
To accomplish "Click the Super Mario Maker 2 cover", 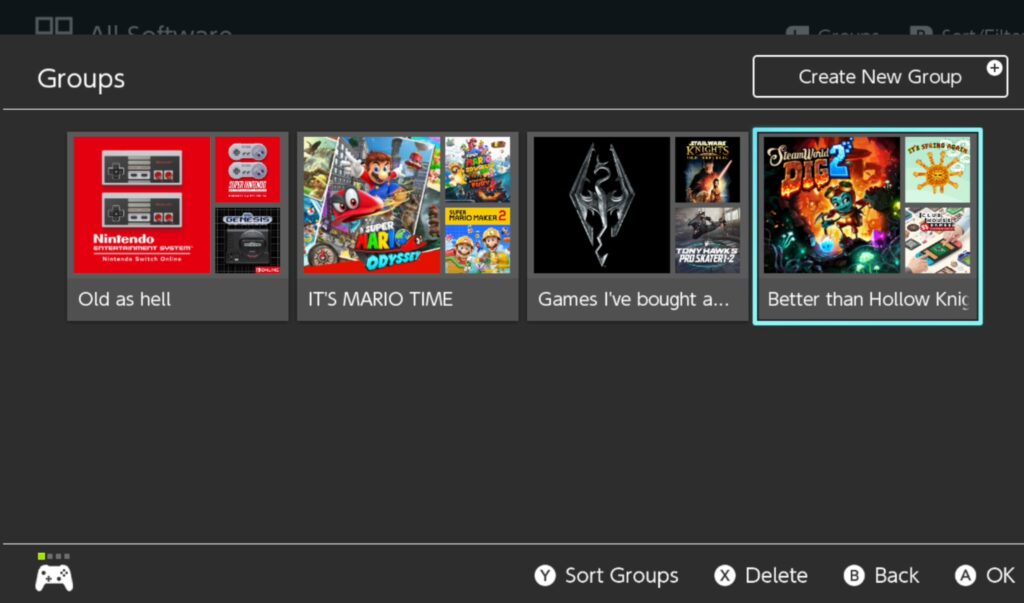I will pos(477,240).
